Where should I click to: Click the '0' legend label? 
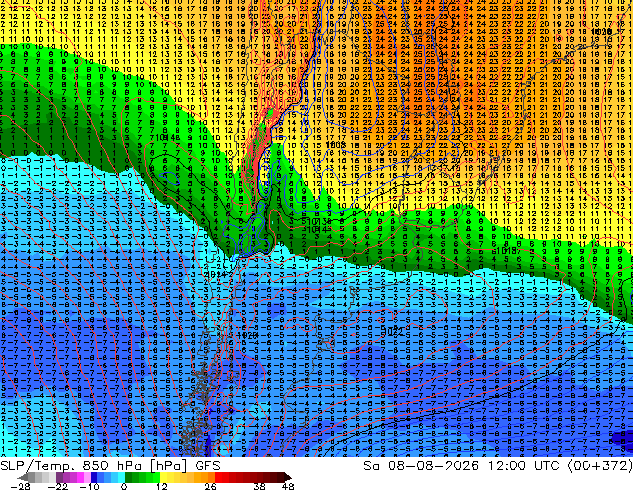tap(124, 486)
